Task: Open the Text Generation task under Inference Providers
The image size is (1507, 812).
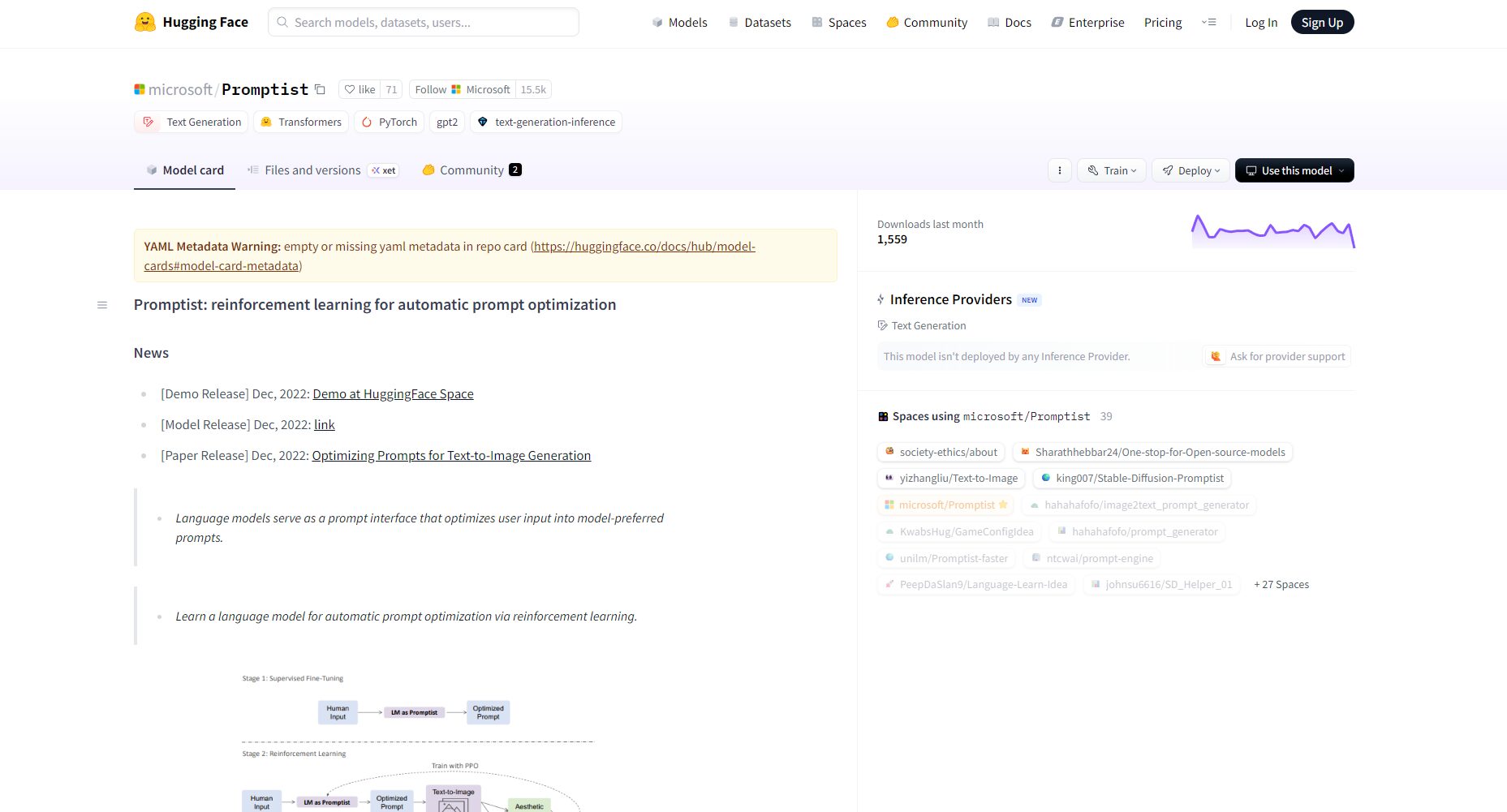Action: [x=922, y=325]
